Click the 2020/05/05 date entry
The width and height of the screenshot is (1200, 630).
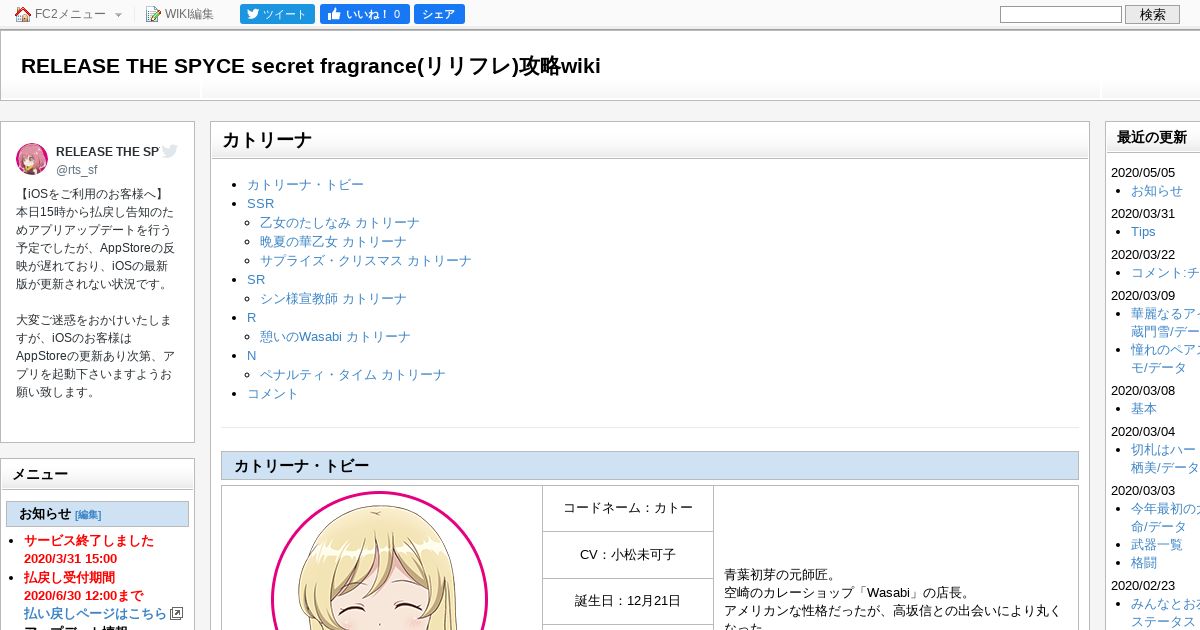pos(1143,173)
